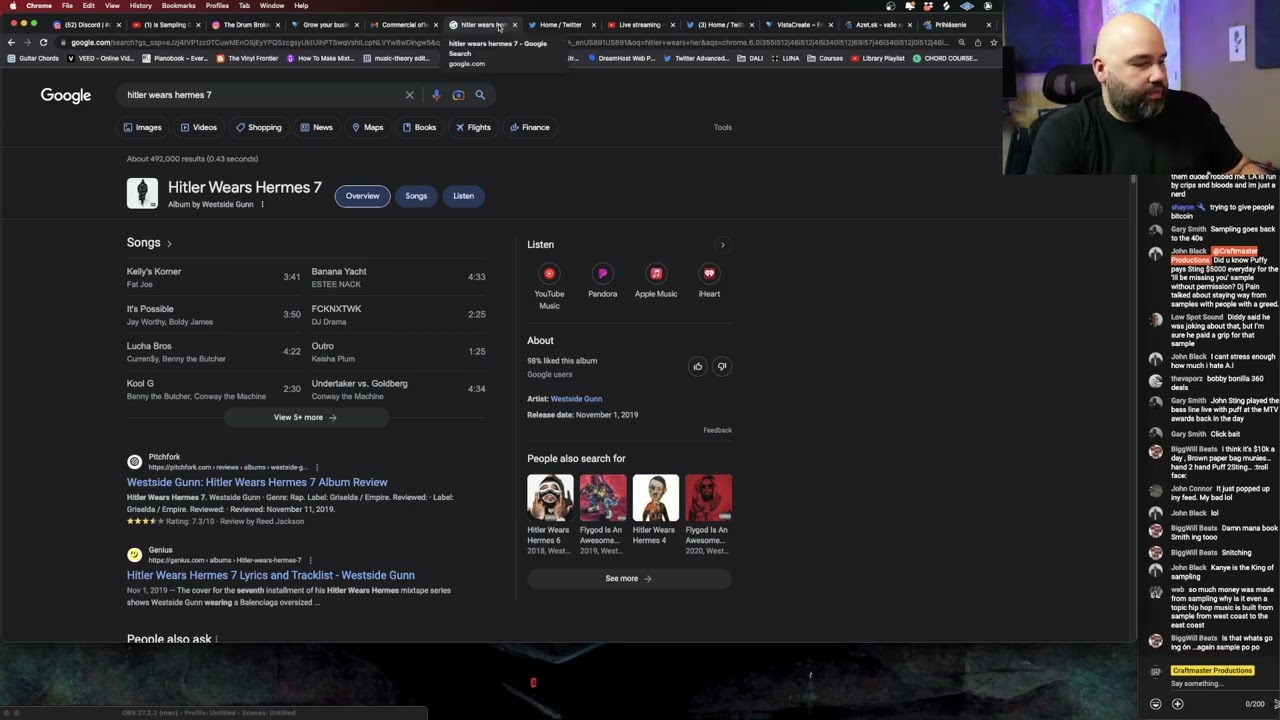Filter results by Videos
The height and width of the screenshot is (720, 1280).
(198, 127)
